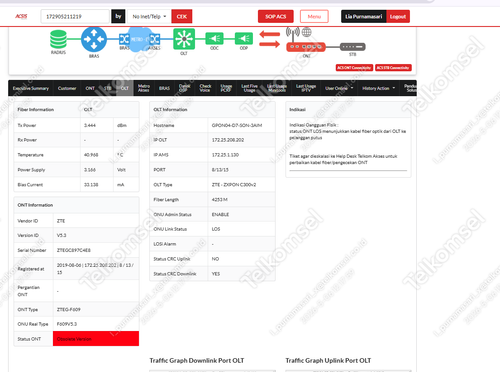Click the red CEK button
Viewport: 500px width, 372px height.
coord(182,16)
